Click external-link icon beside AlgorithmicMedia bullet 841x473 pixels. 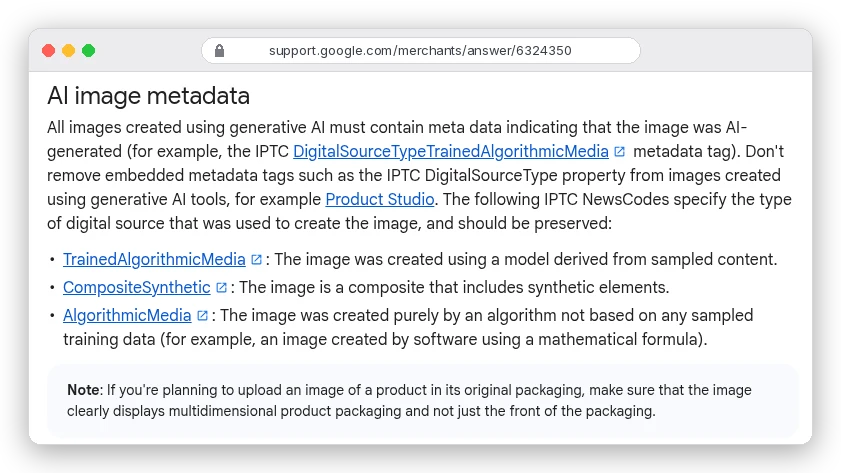pos(202,315)
